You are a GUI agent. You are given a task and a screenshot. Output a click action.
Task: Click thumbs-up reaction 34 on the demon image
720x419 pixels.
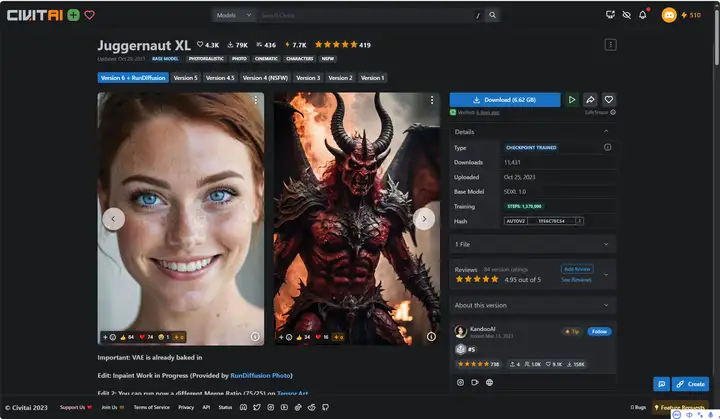coord(303,337)
